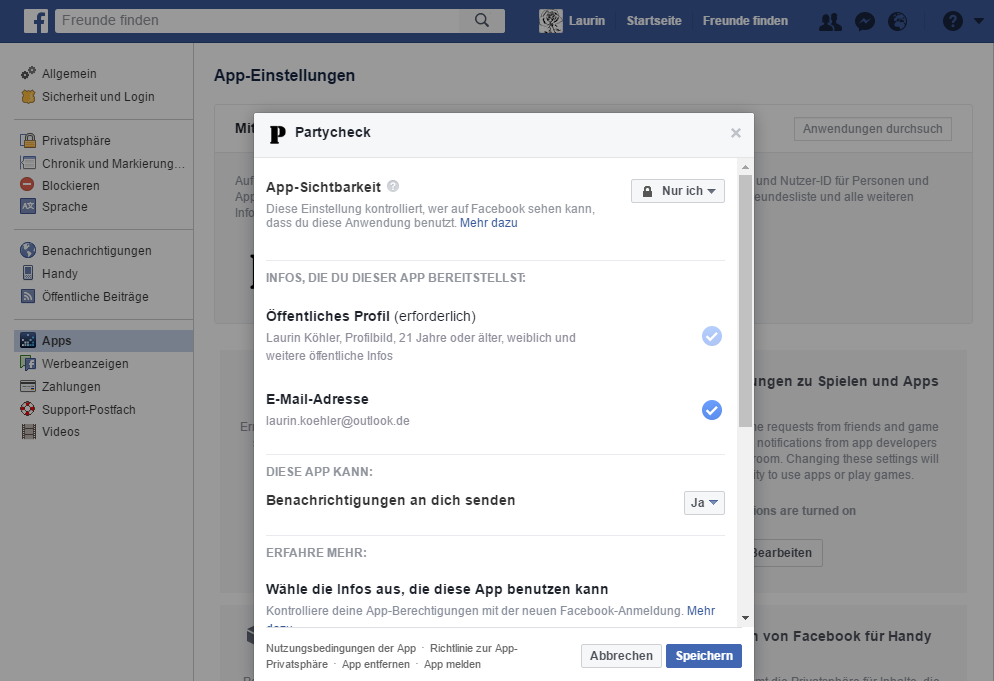Image resolution: width=994 pixels, height=681 pixels.
Task: Open Nutzungsbedingungen der App link
Action: 341,648
